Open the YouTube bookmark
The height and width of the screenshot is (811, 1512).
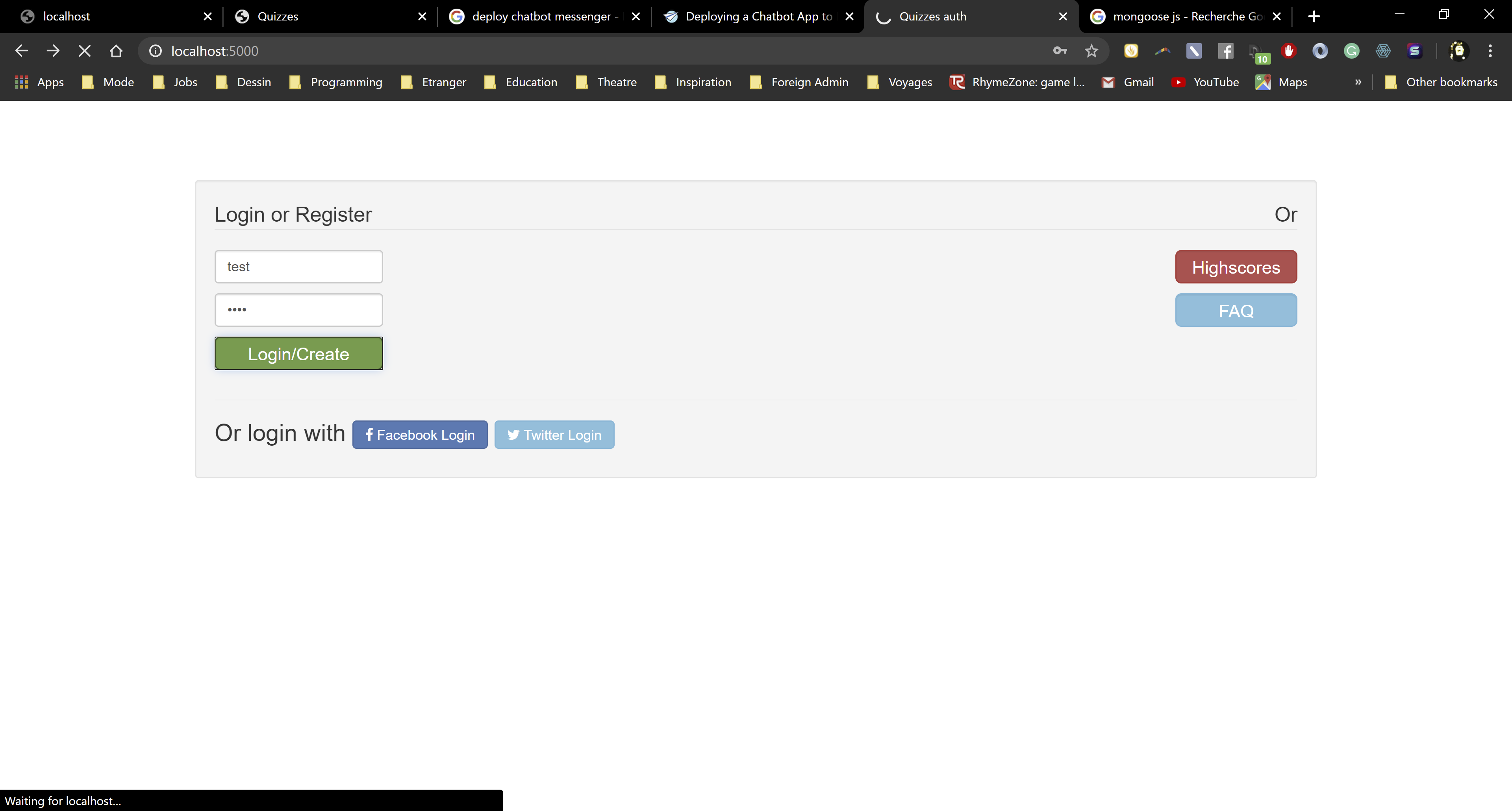pos(1204,82)
